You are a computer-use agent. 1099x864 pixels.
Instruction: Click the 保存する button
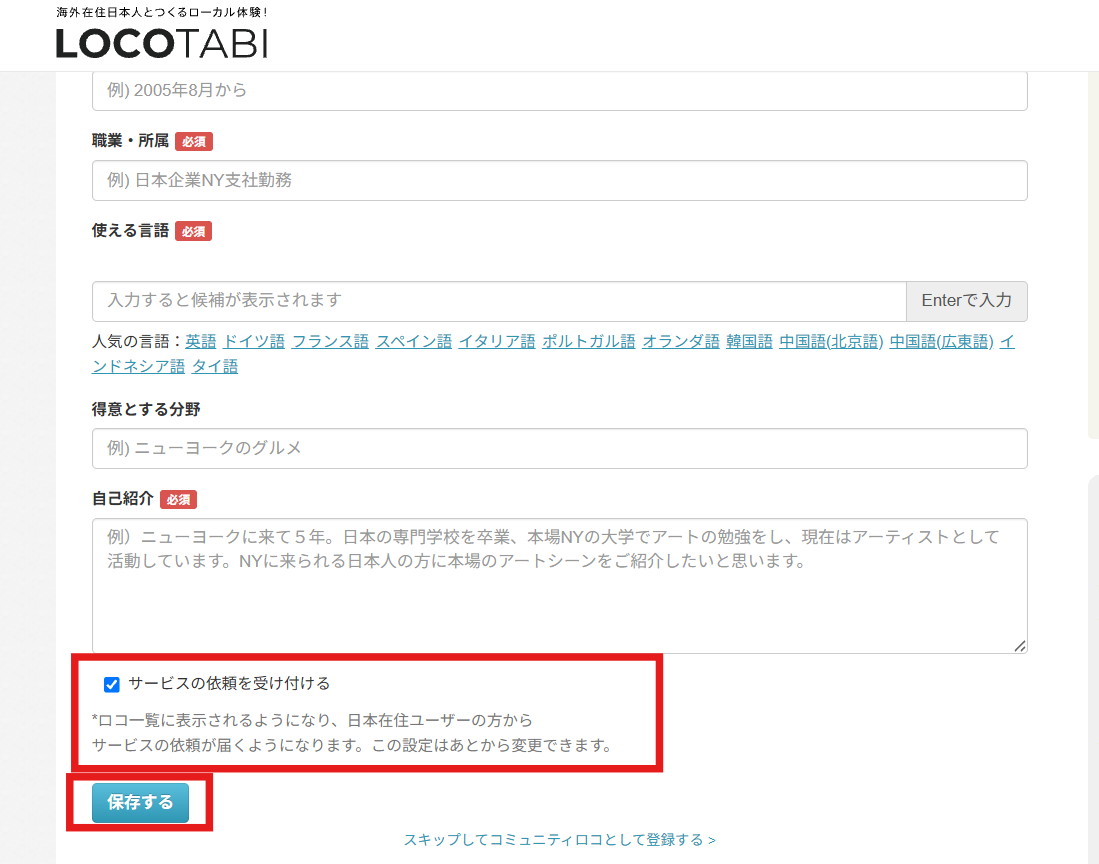click(x=140, y=802)
